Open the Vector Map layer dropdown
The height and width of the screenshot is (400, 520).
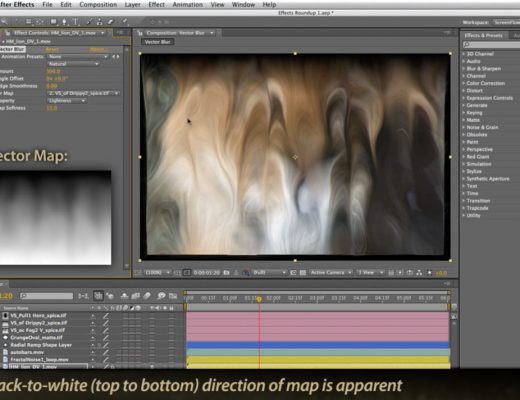coord(83,93)
